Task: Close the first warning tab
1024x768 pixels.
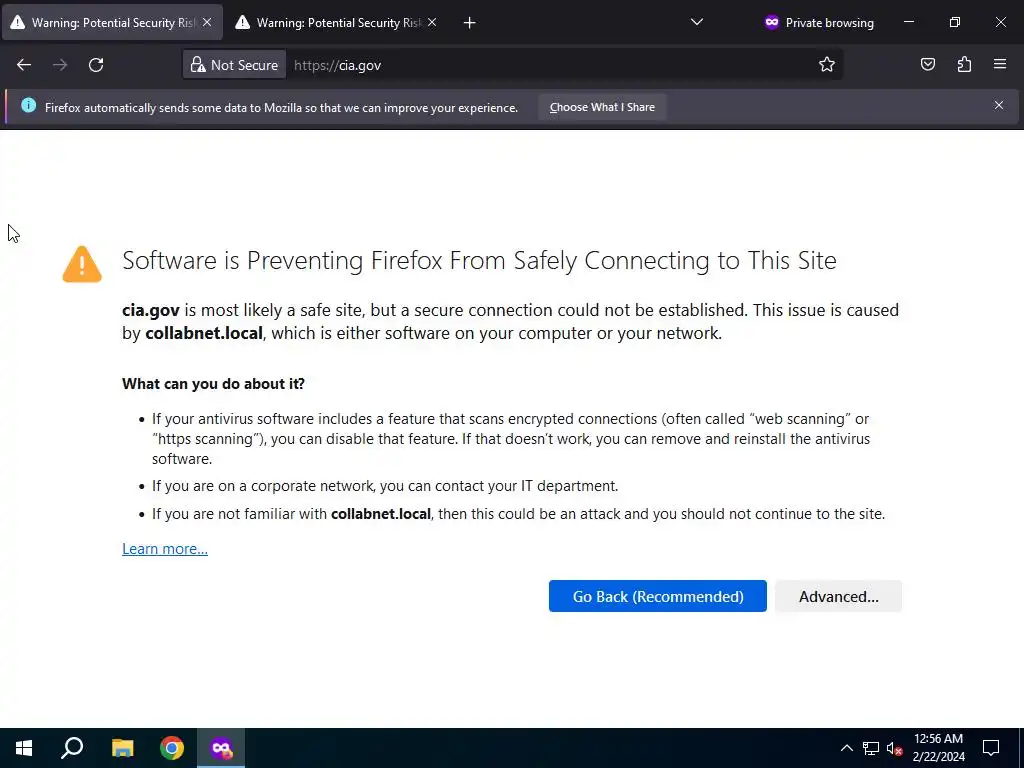Action: [207, 22]
